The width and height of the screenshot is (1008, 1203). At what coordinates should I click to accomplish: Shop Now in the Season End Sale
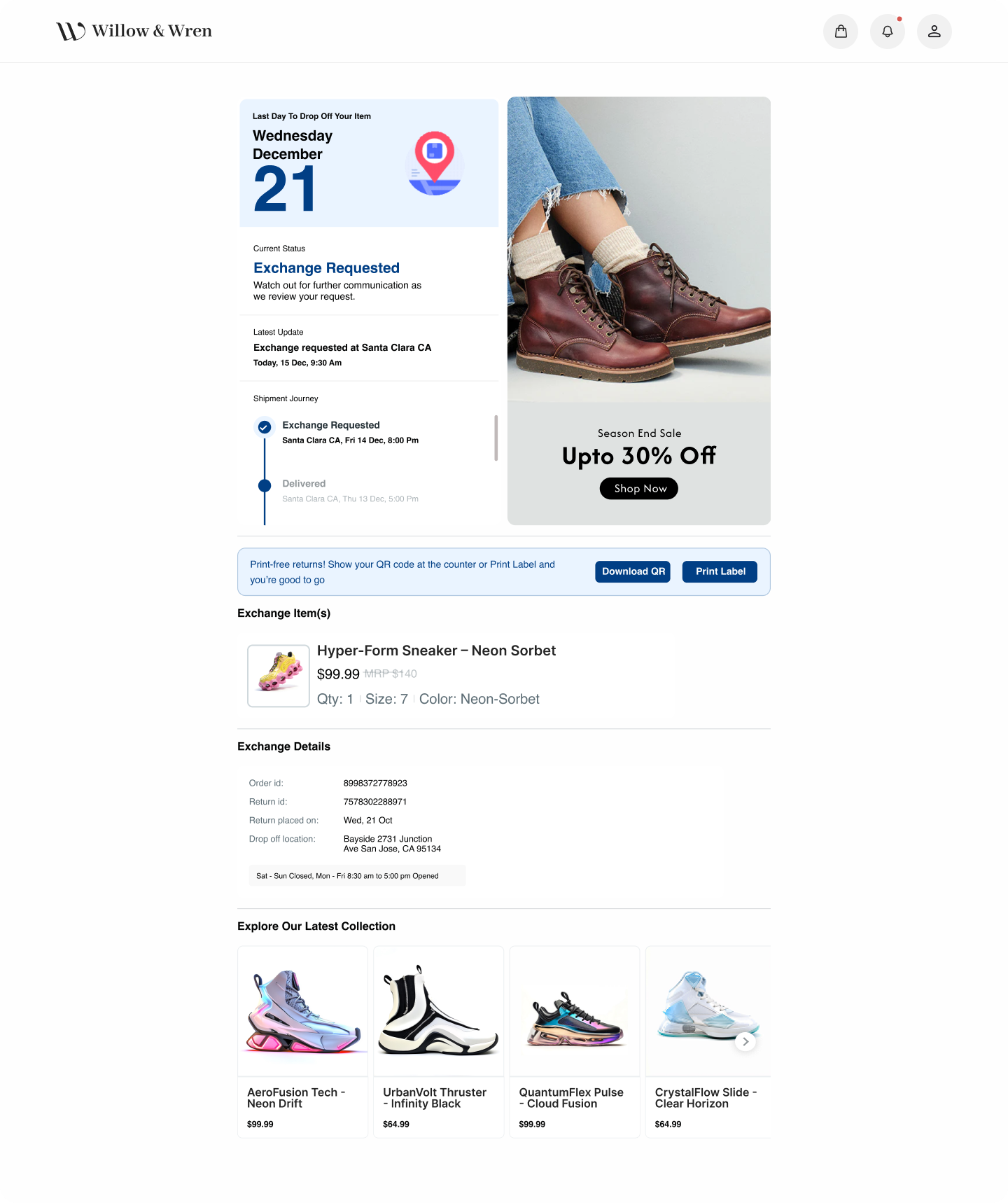coord(639,488)
